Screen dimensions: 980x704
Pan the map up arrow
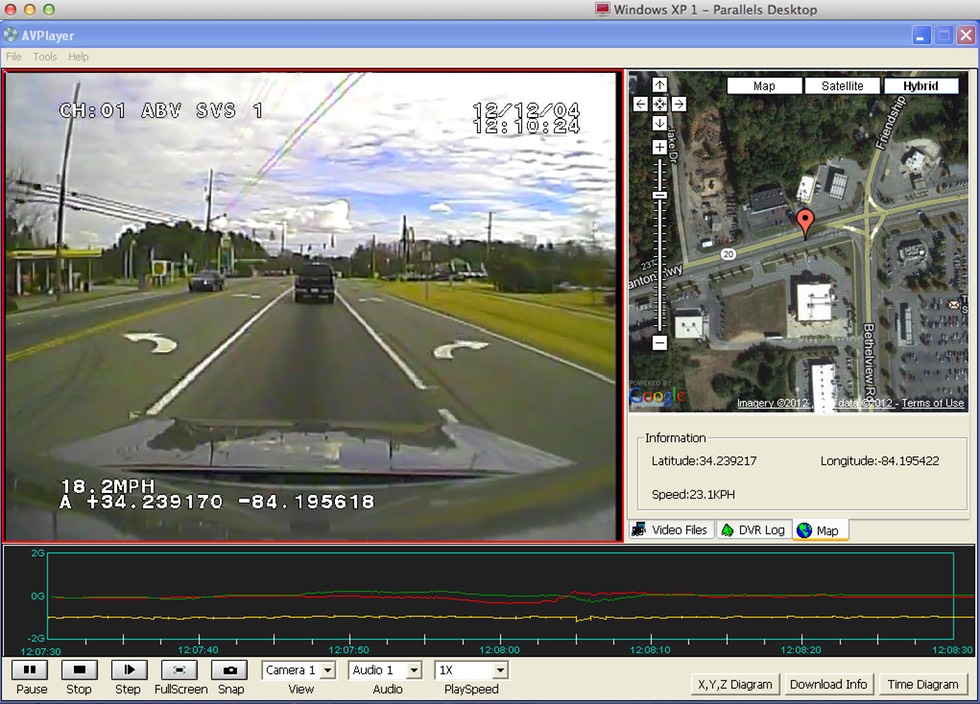coord(660,86)
